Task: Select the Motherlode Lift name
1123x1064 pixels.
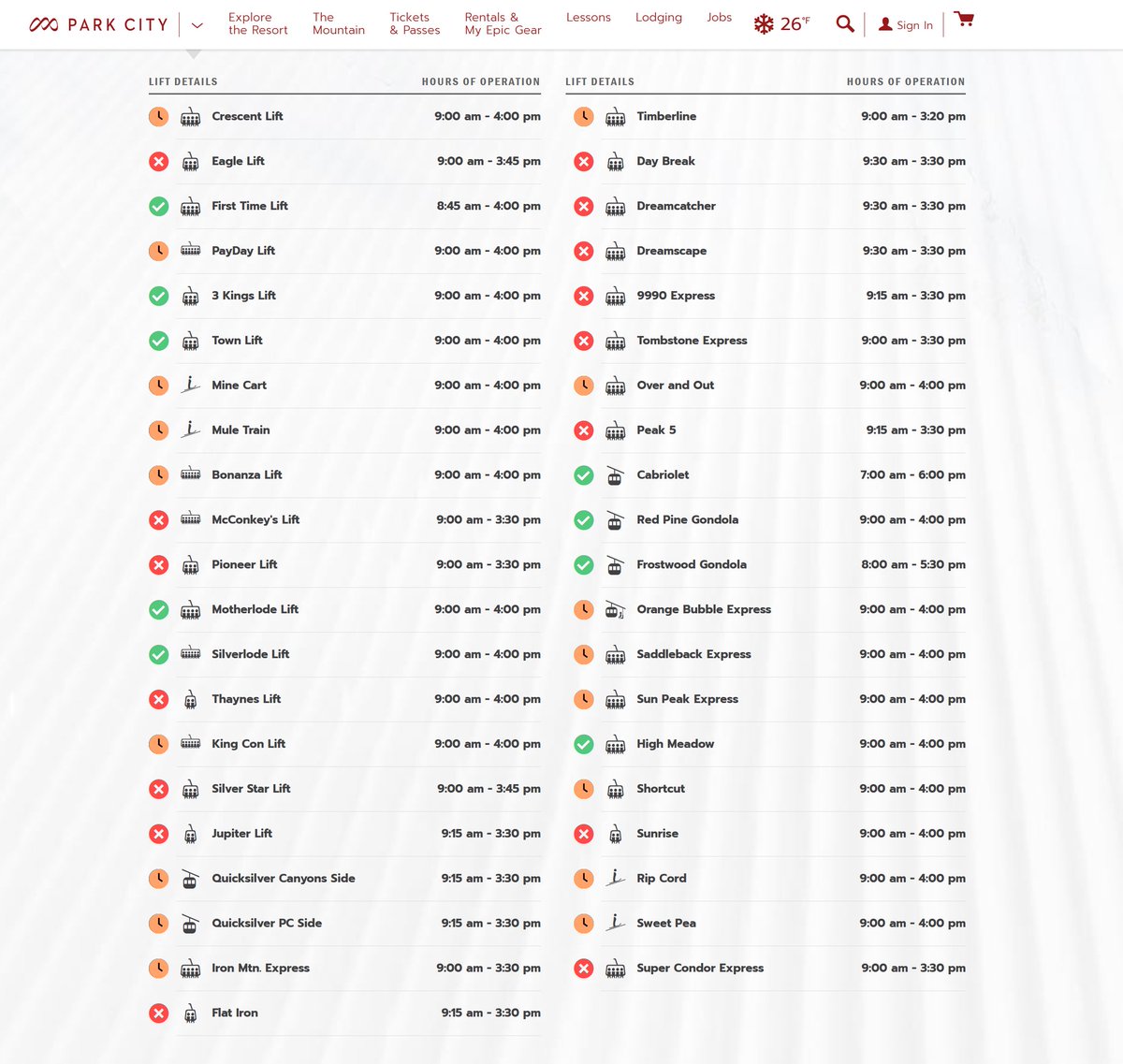Action: [255, 609]
